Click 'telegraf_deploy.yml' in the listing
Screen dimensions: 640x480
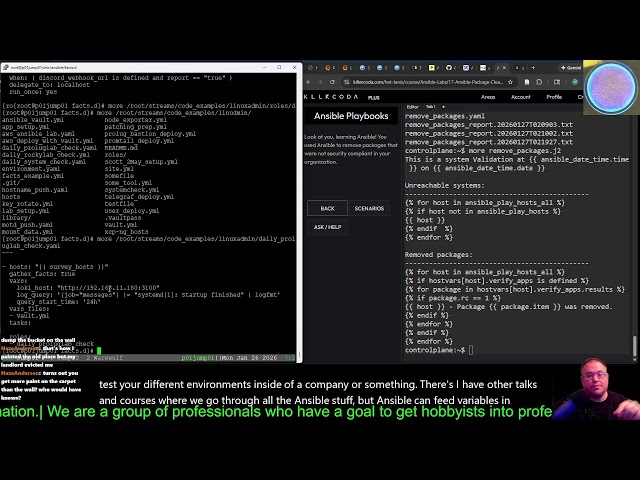click(139, 197)
